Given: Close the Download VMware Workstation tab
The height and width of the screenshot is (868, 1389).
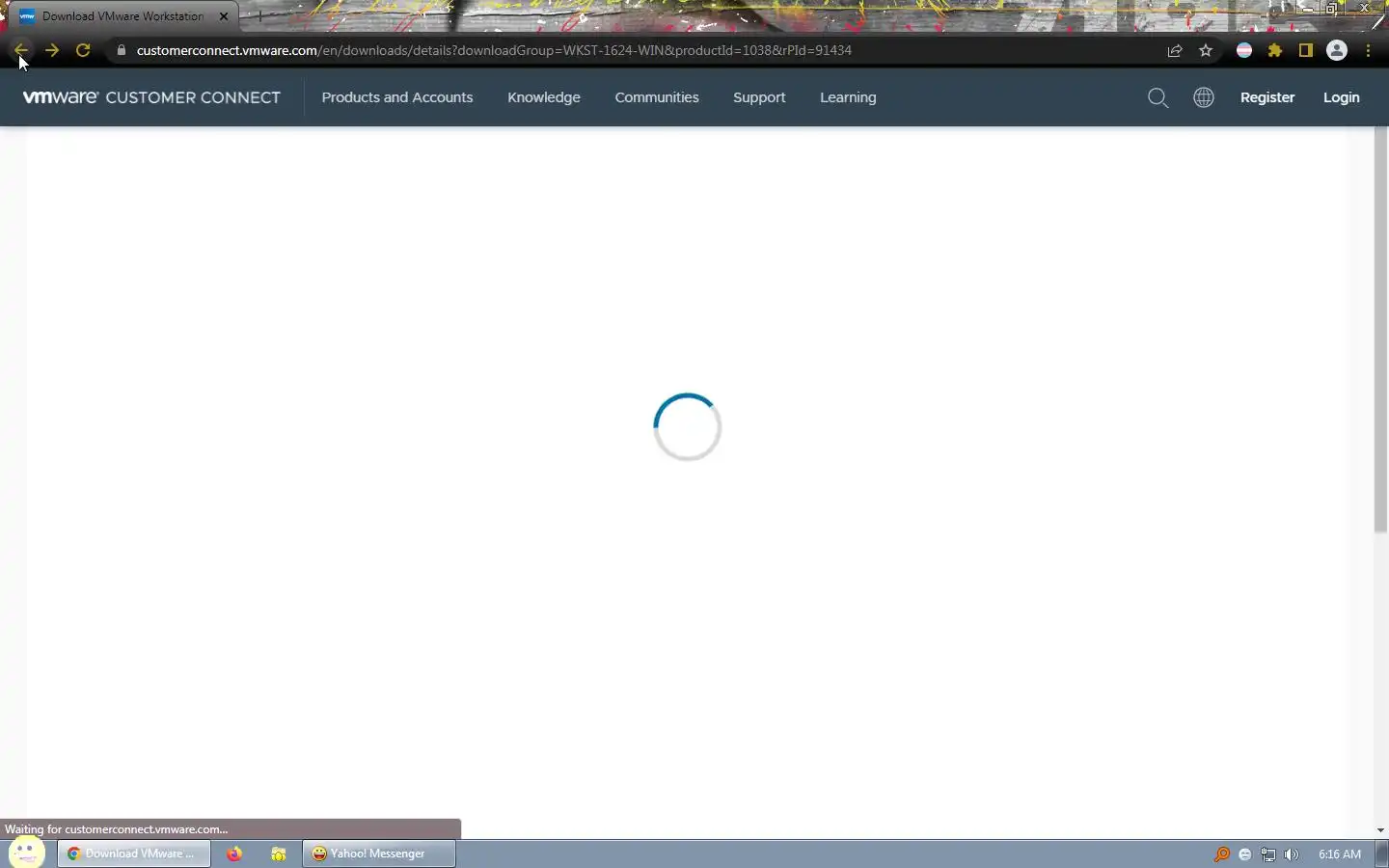Looking at the screenshot, I should [224, 16].
